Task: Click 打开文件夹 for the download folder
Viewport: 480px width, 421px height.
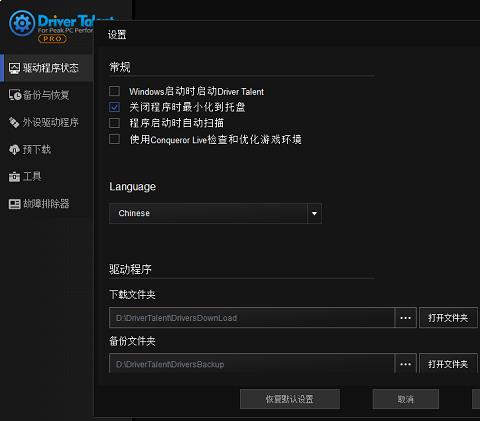Action: pyautogui.click(x=448, y=318)
